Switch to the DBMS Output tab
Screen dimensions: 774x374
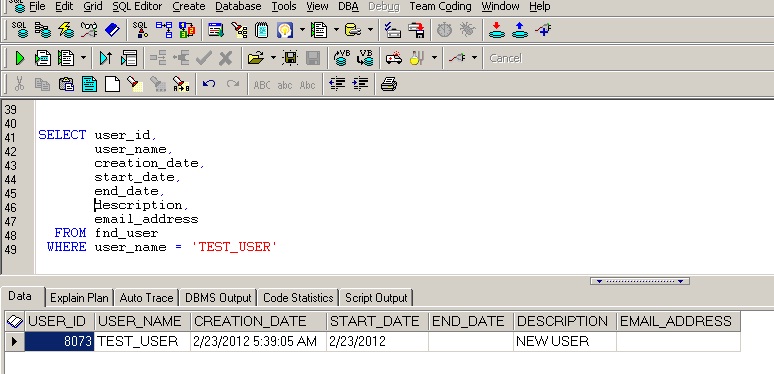click(x=218, y=298)
